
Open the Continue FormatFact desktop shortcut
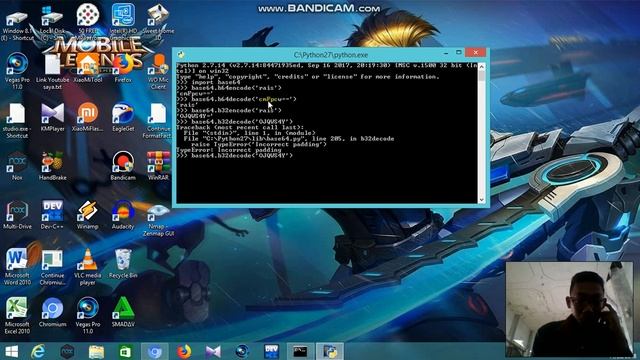click(158, 121)
